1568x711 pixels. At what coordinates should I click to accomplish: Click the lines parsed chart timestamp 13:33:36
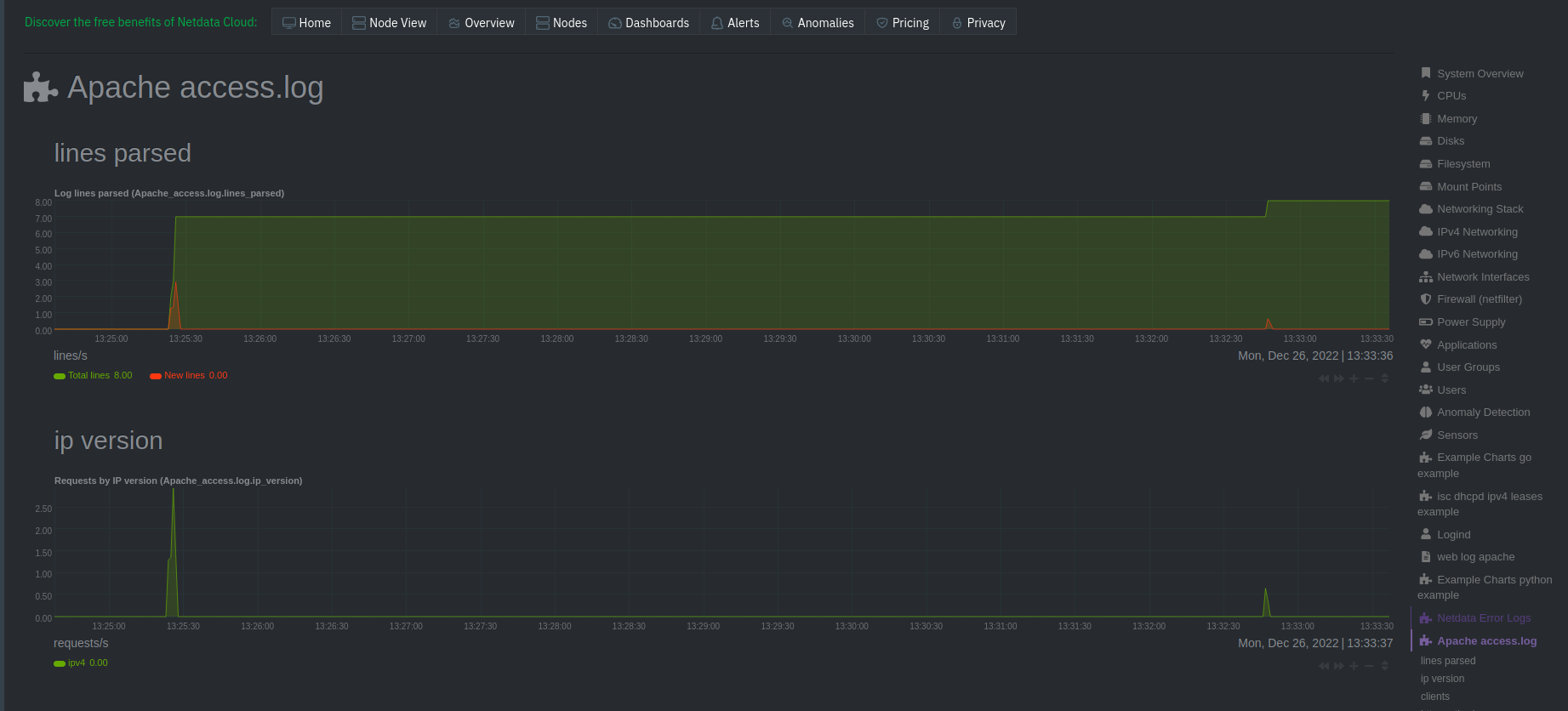pyautogui.click(x=1370, y=355)
